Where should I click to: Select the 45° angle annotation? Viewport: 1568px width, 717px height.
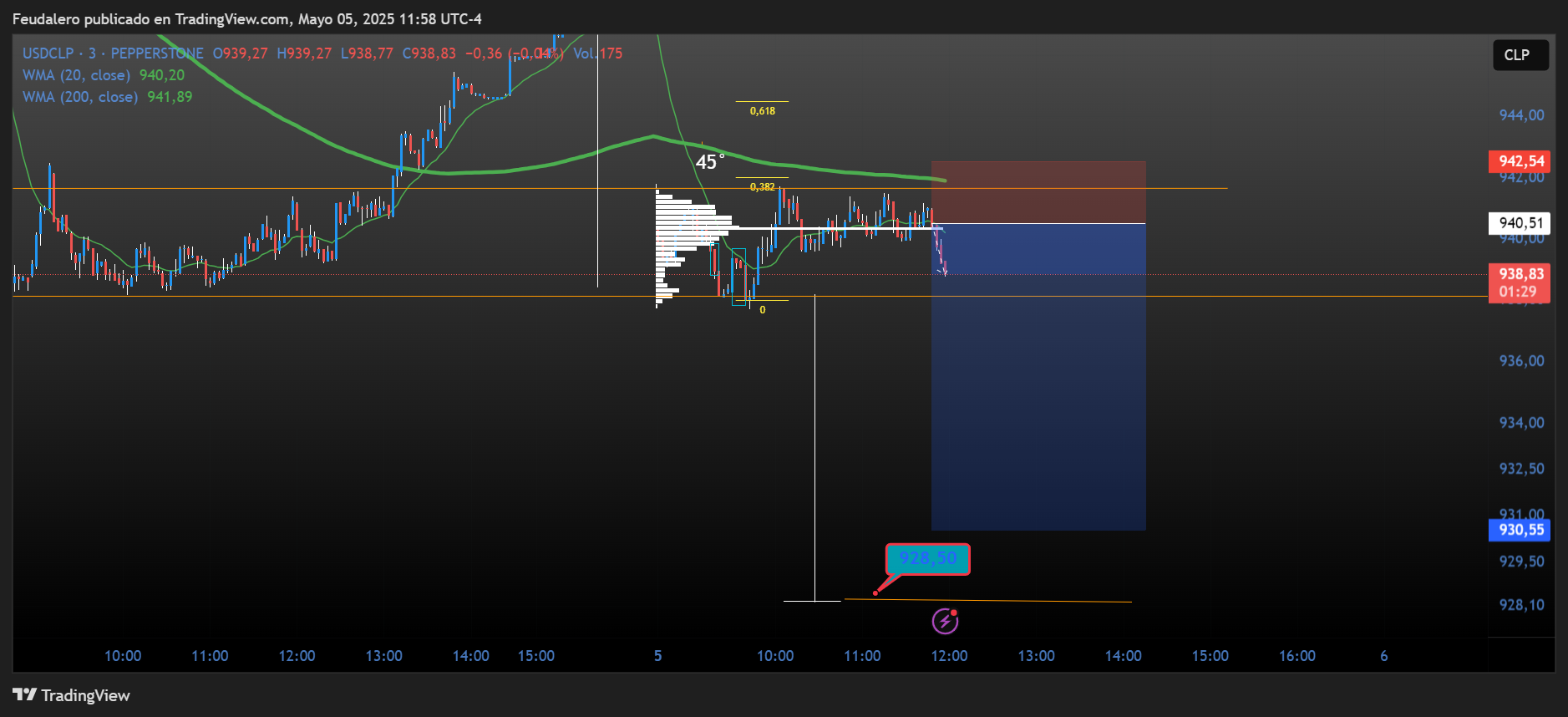(x=710, y=161)
